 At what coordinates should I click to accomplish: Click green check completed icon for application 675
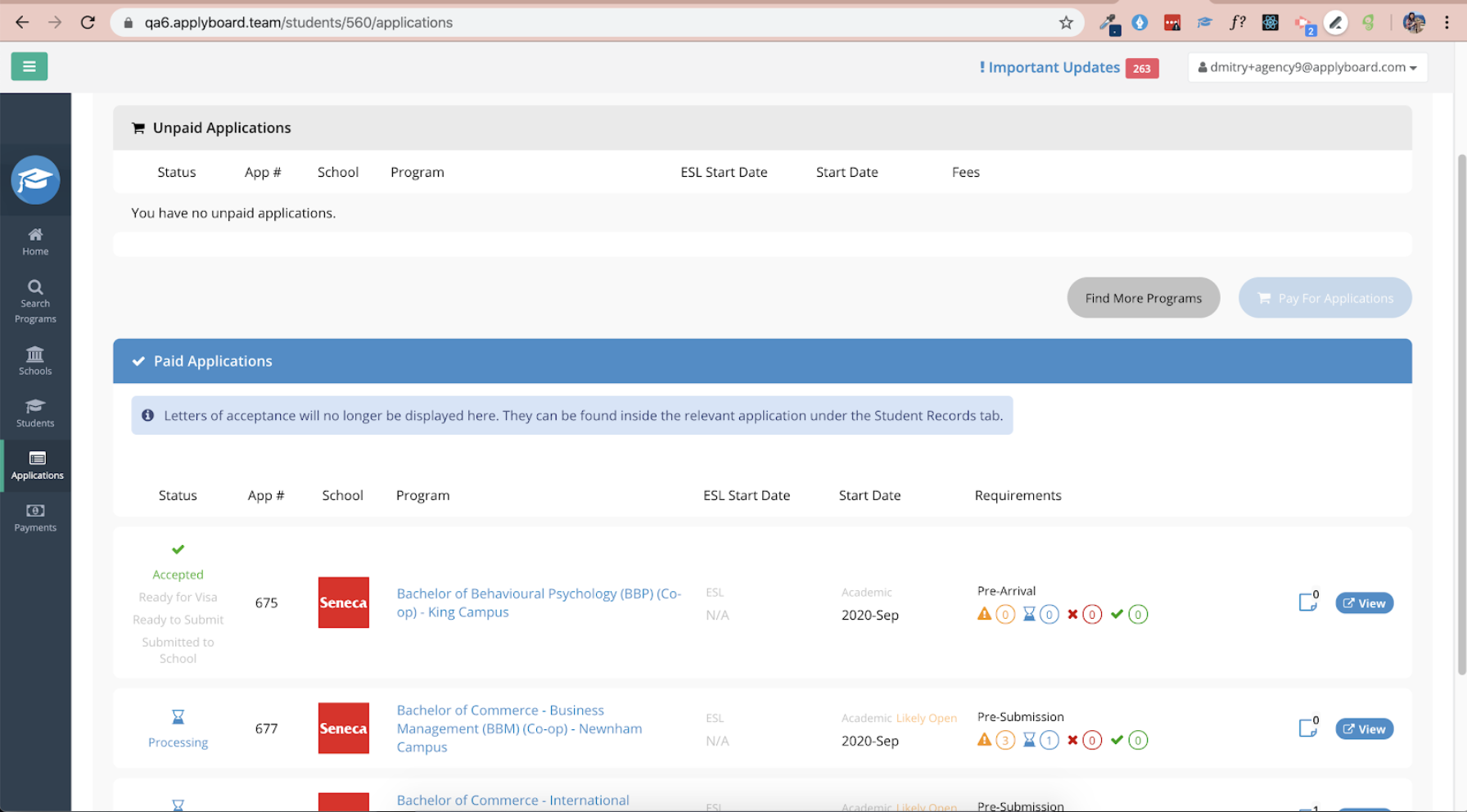click(1117, 614)
